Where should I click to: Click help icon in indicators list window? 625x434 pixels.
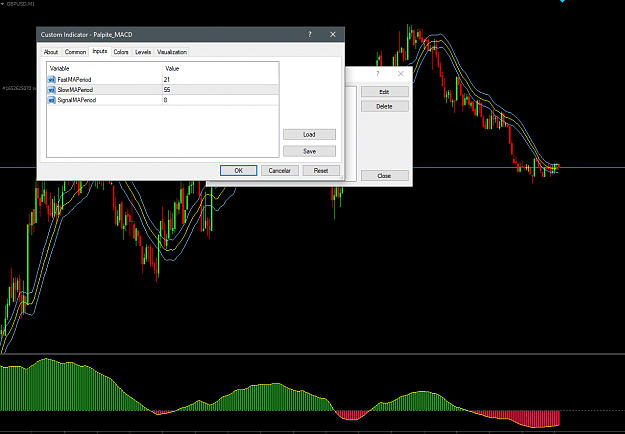(x=377, y=74)
